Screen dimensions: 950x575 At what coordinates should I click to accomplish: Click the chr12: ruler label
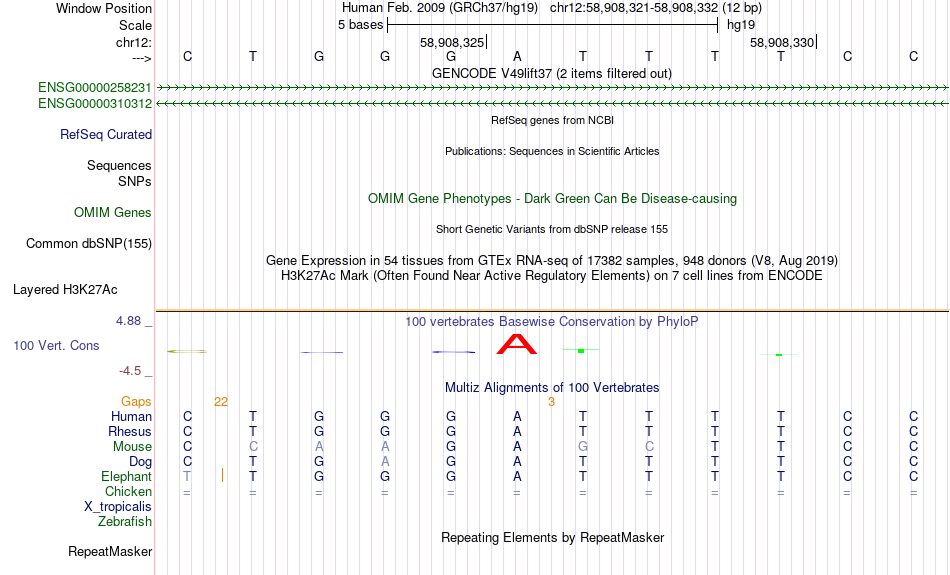133,42
